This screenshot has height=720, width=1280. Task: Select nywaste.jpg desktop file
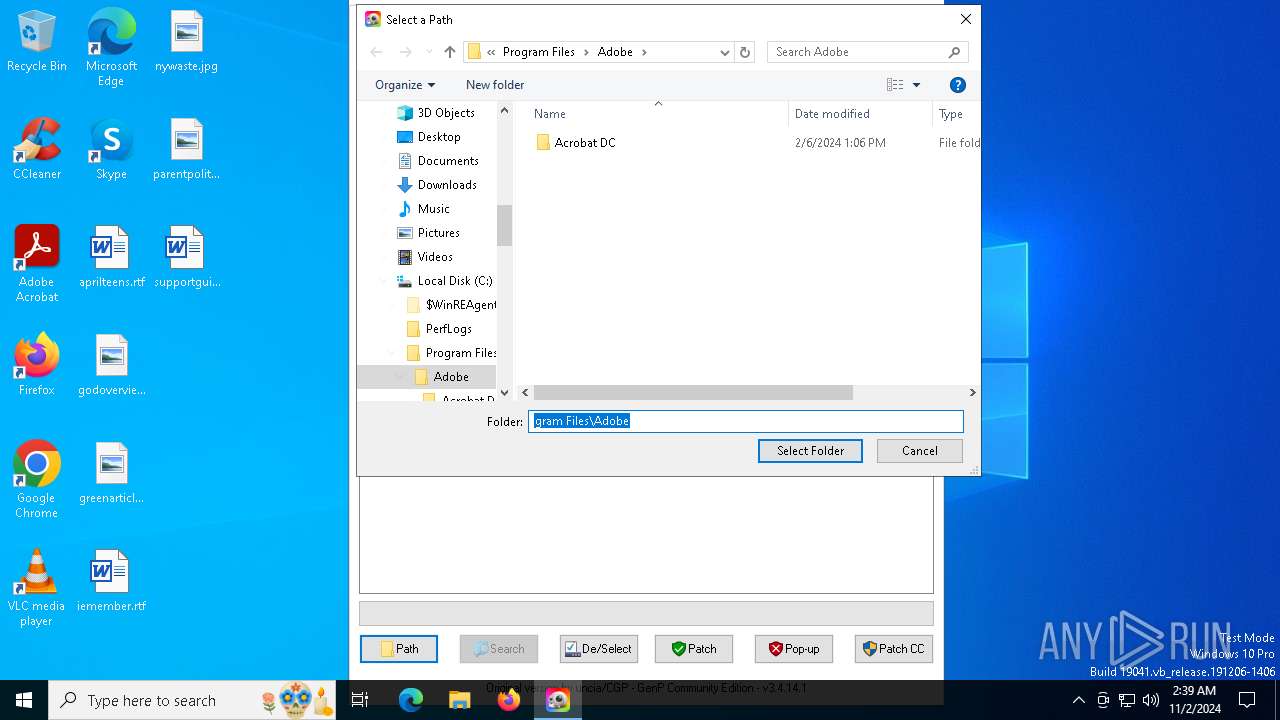pyautogui.click(x=186, y=41)
